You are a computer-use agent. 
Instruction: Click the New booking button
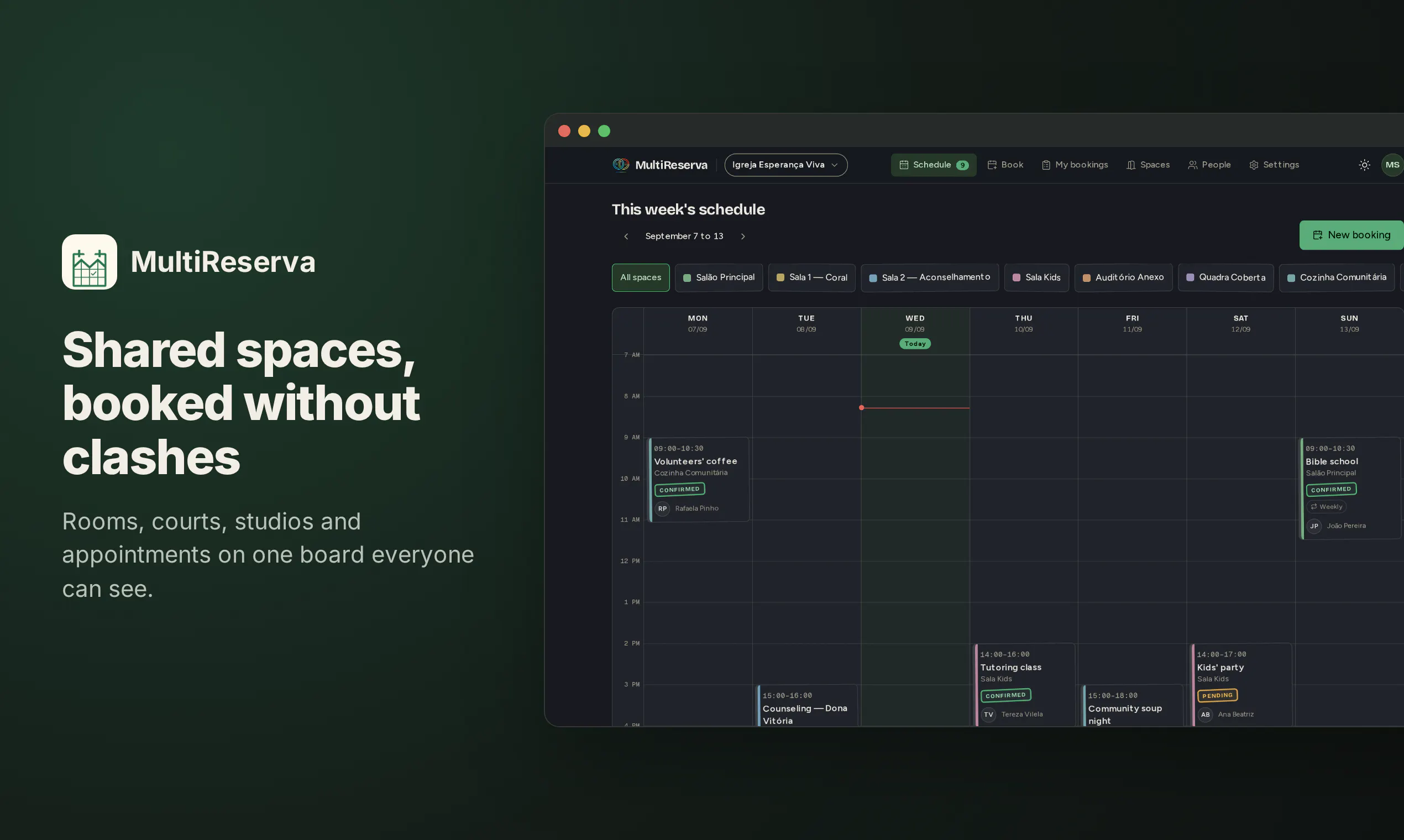click(1351, 235)
